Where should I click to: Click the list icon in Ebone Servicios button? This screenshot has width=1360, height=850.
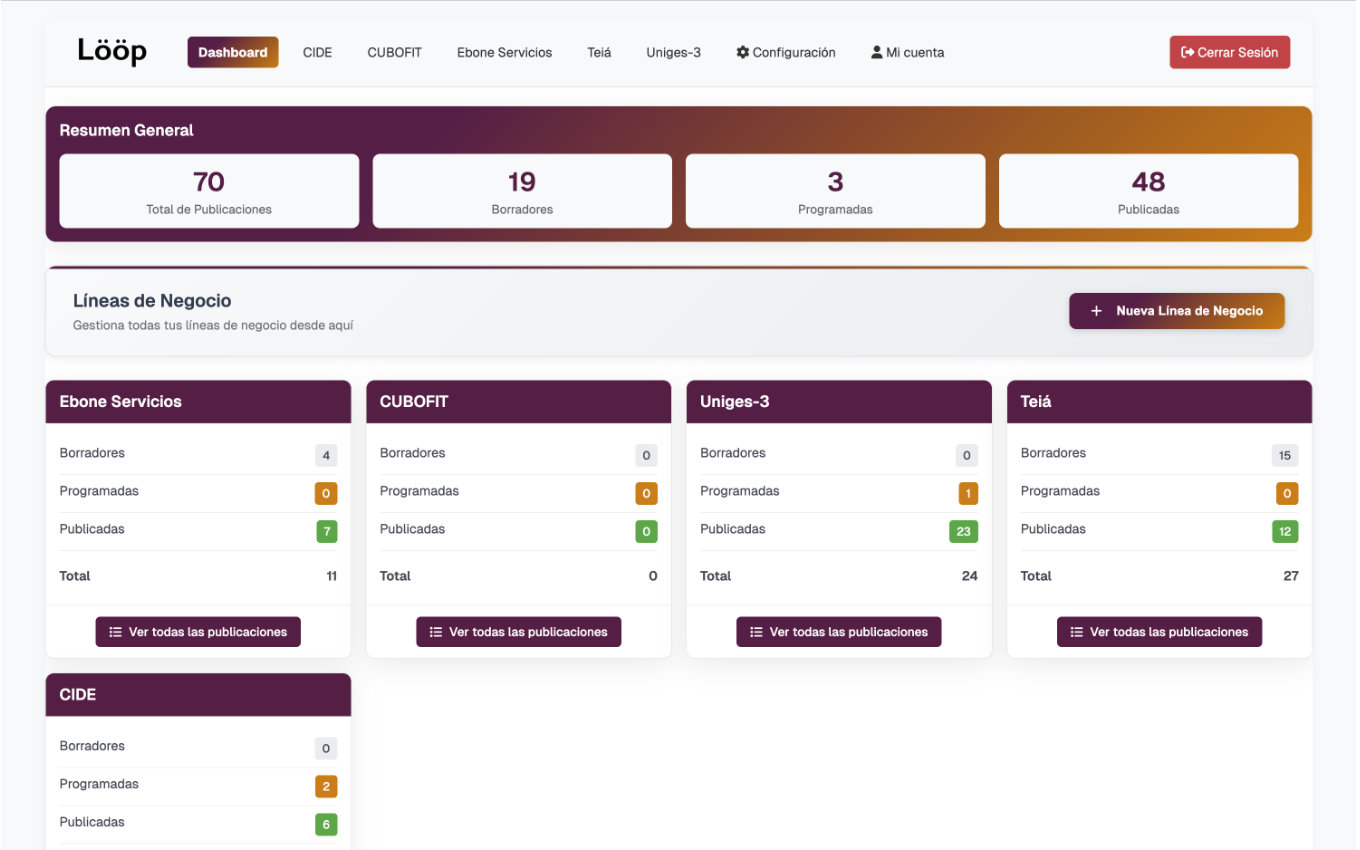point(115,632)
